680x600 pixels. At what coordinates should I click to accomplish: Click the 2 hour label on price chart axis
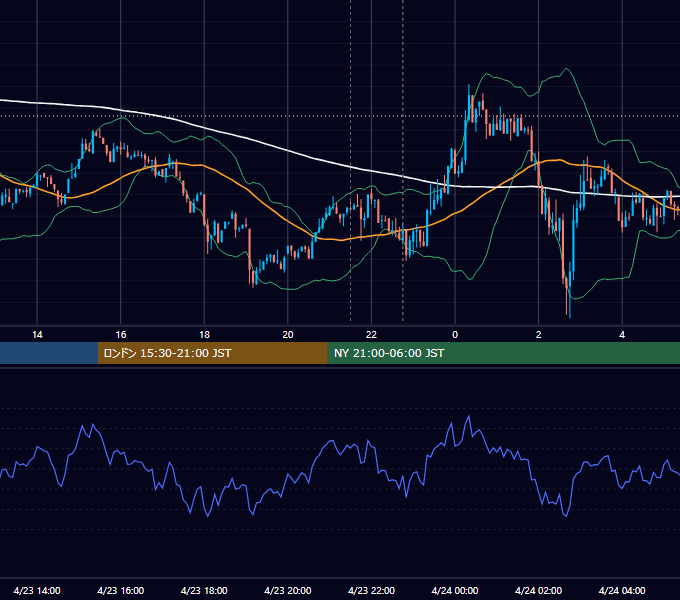pos(539,335)
